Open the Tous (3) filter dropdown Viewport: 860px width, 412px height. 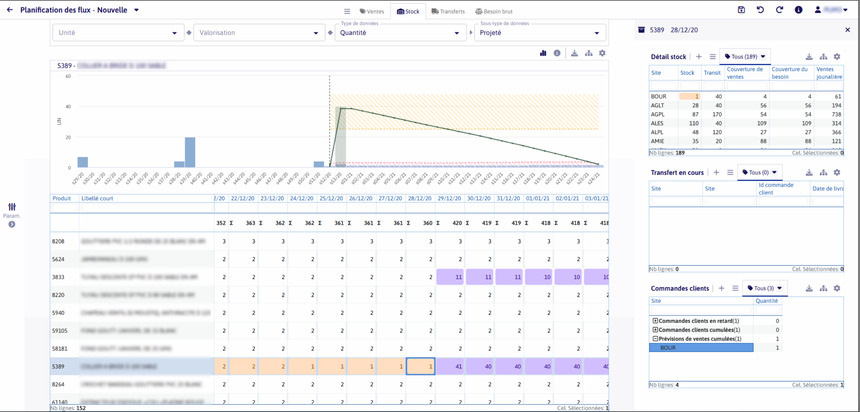765,288
